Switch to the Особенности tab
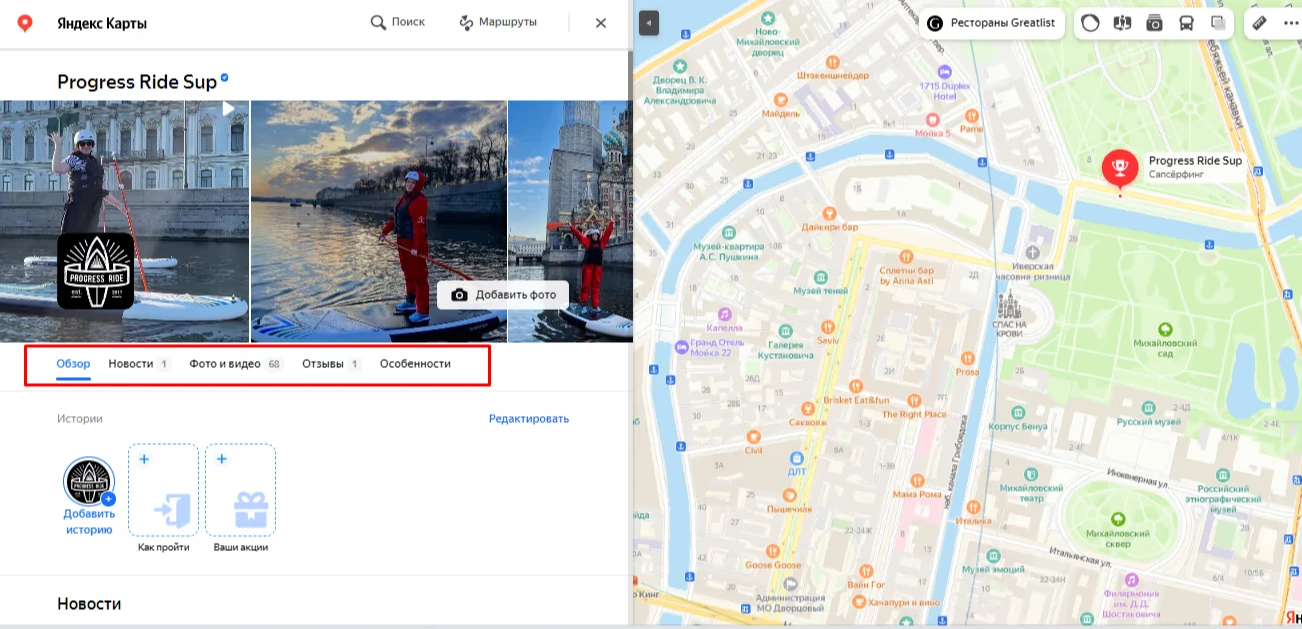The height and width of the screenshot is (629, 1302). [x=415, y=364]
